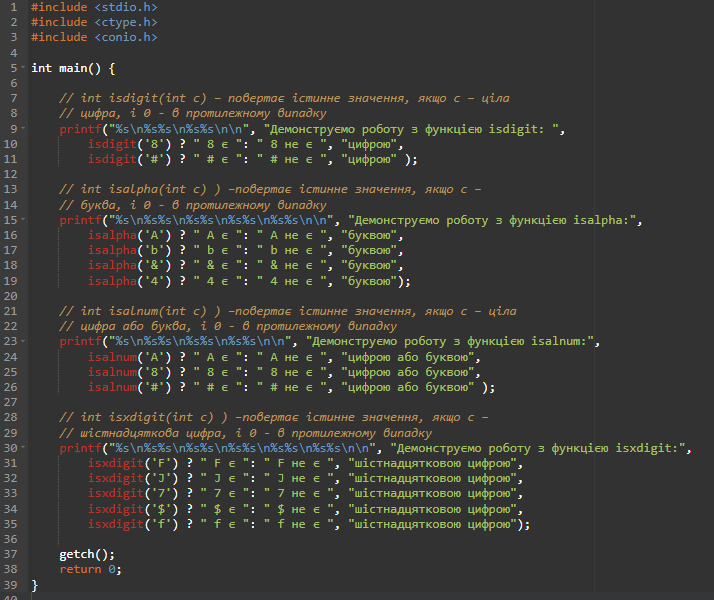The image size is (714, 600).
Task: Collapse the main function fold arrow on line 5
Action: point(22,68)
